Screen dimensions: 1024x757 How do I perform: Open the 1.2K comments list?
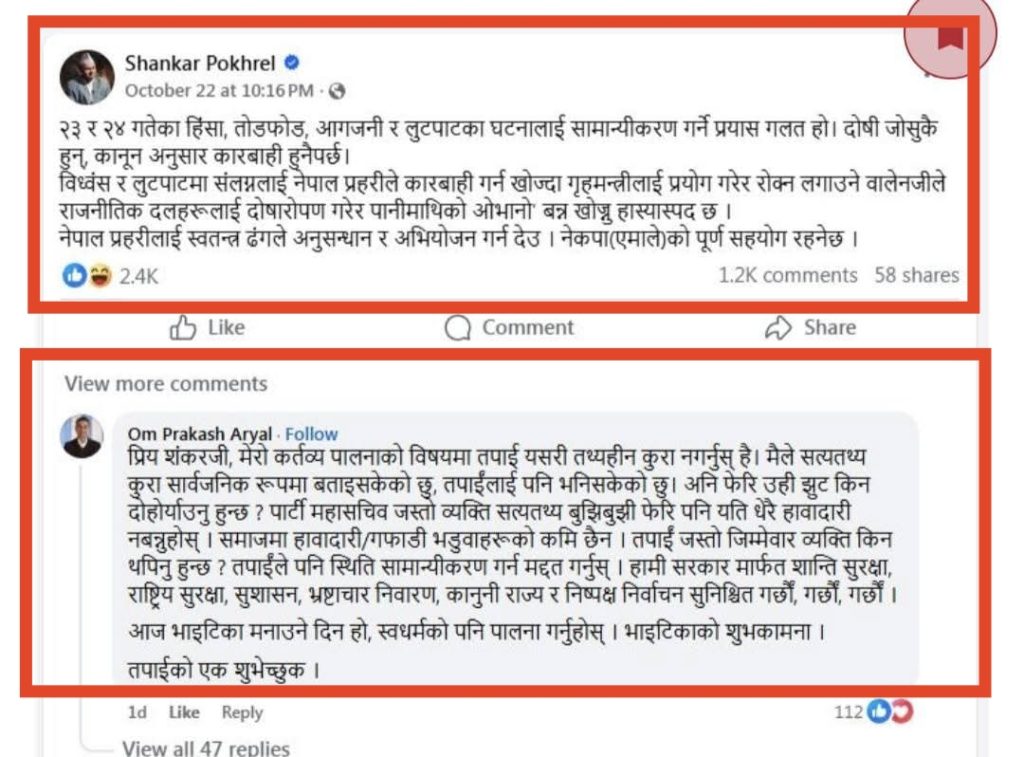pos(788,275)
